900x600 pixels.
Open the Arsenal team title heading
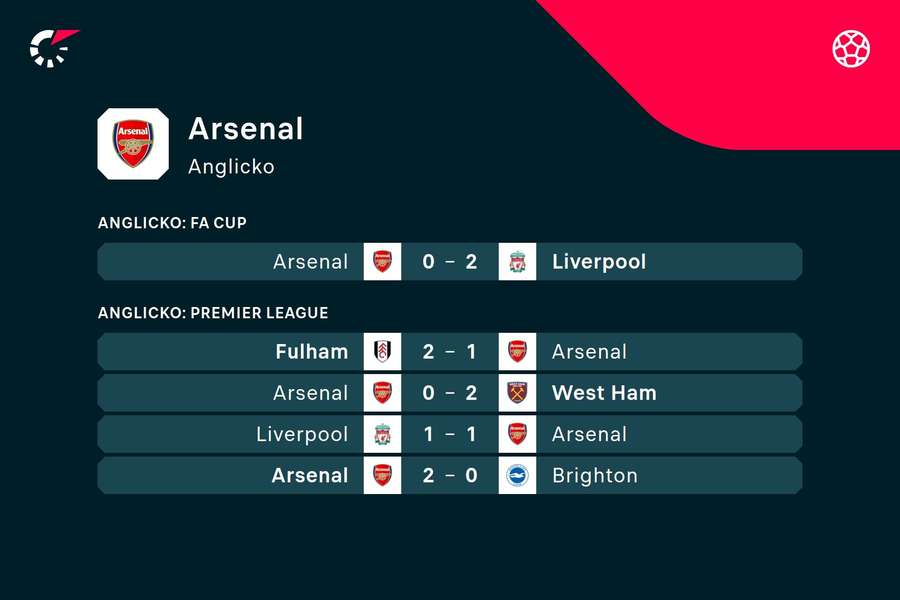coord(246,129)
